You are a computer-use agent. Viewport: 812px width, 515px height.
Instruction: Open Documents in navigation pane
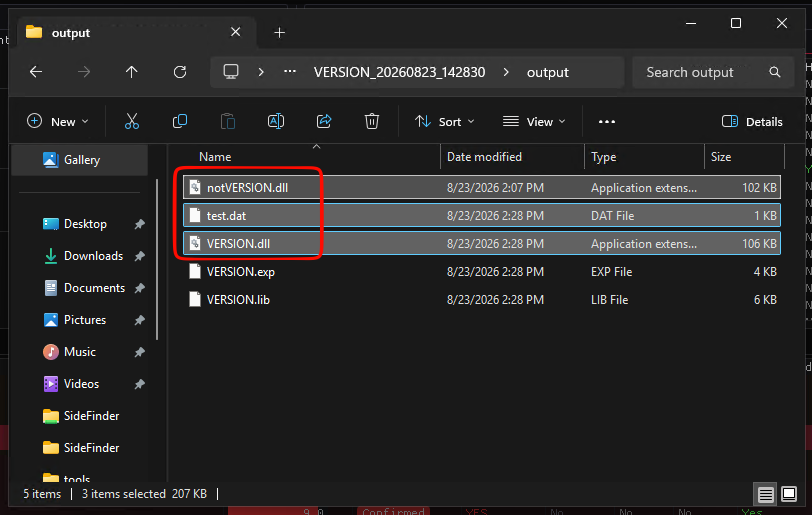point(94,289)
